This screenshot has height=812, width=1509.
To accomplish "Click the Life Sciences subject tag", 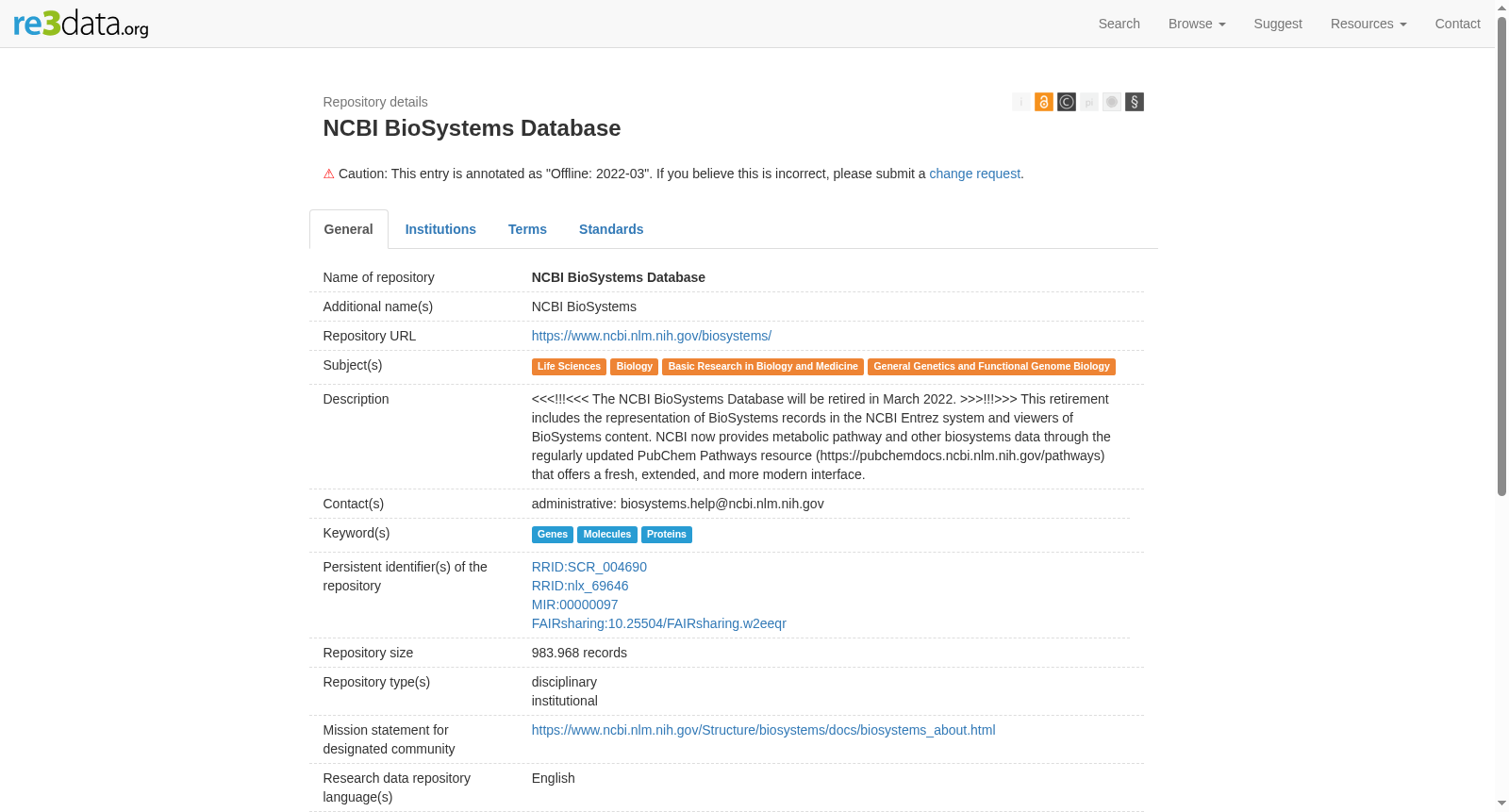I will (x=569, y=367).
